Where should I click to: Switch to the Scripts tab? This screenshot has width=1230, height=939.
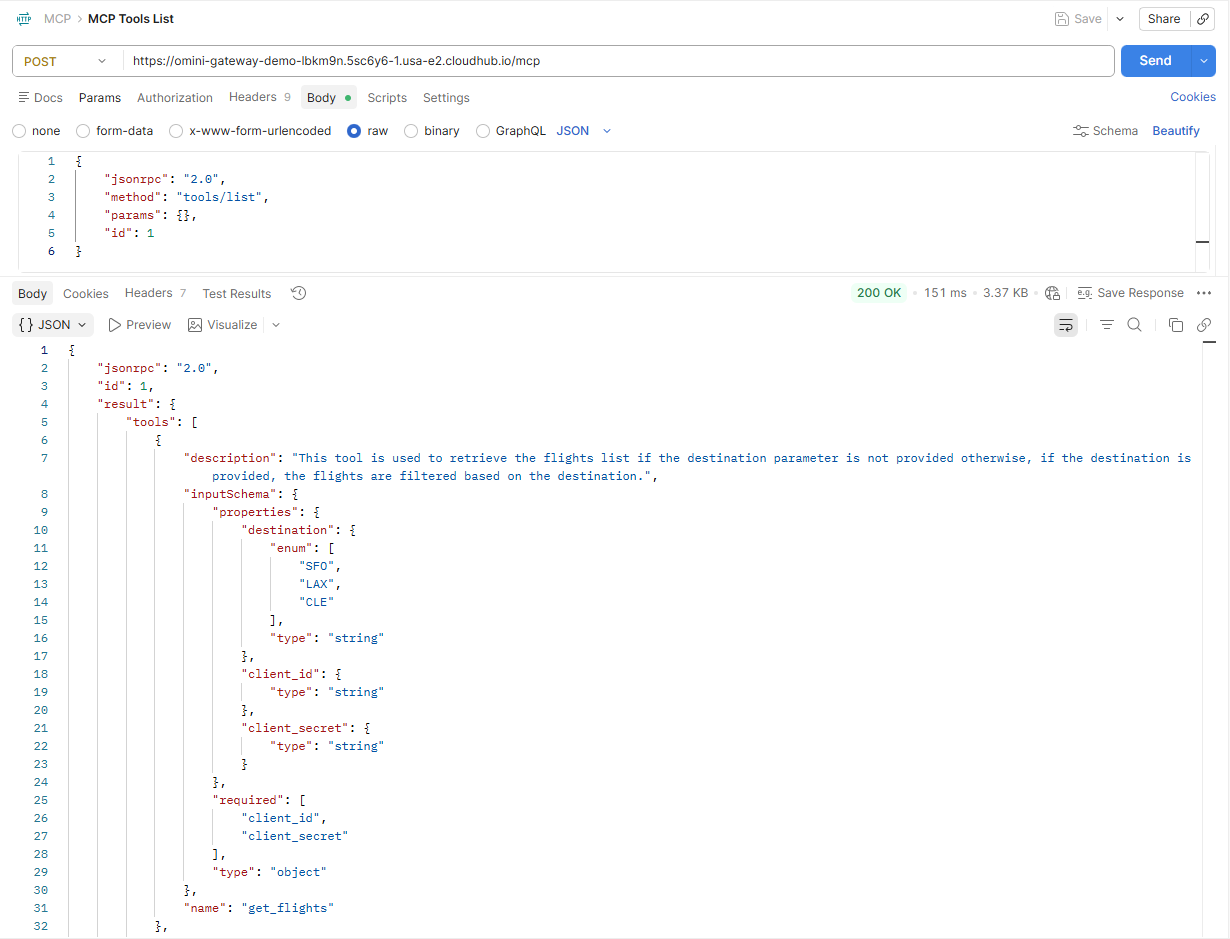(387, 98)
